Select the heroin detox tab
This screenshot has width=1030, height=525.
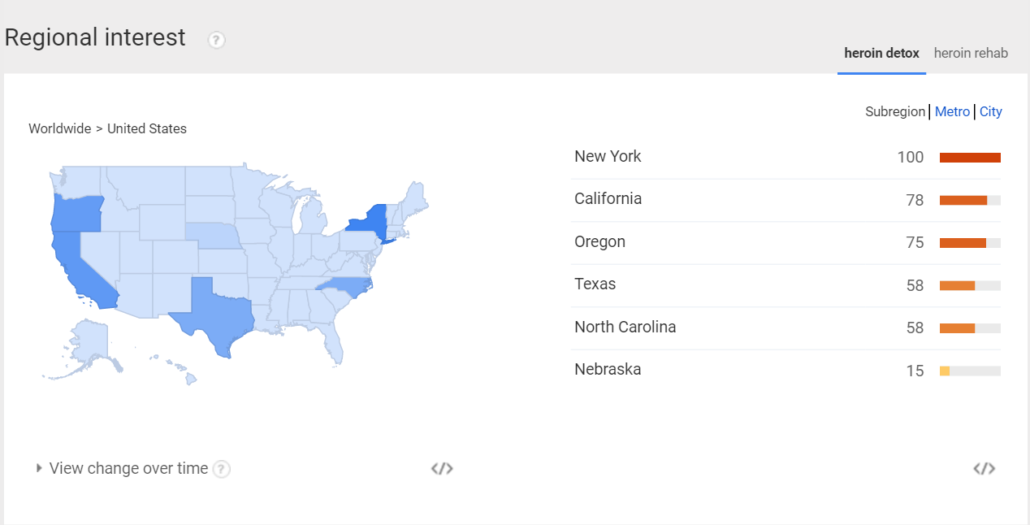[882, 53]
